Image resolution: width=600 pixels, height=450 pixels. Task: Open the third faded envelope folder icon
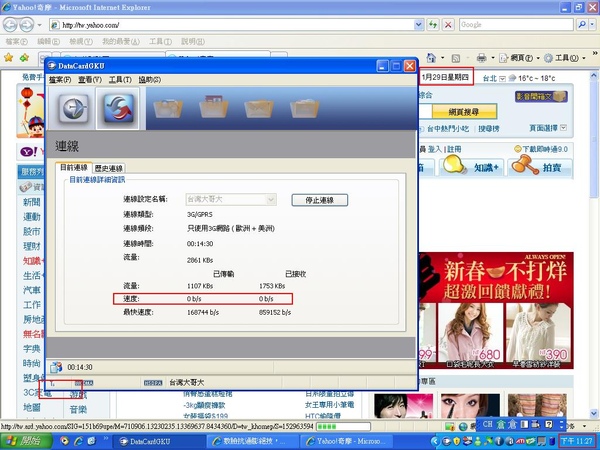[259, 108]
